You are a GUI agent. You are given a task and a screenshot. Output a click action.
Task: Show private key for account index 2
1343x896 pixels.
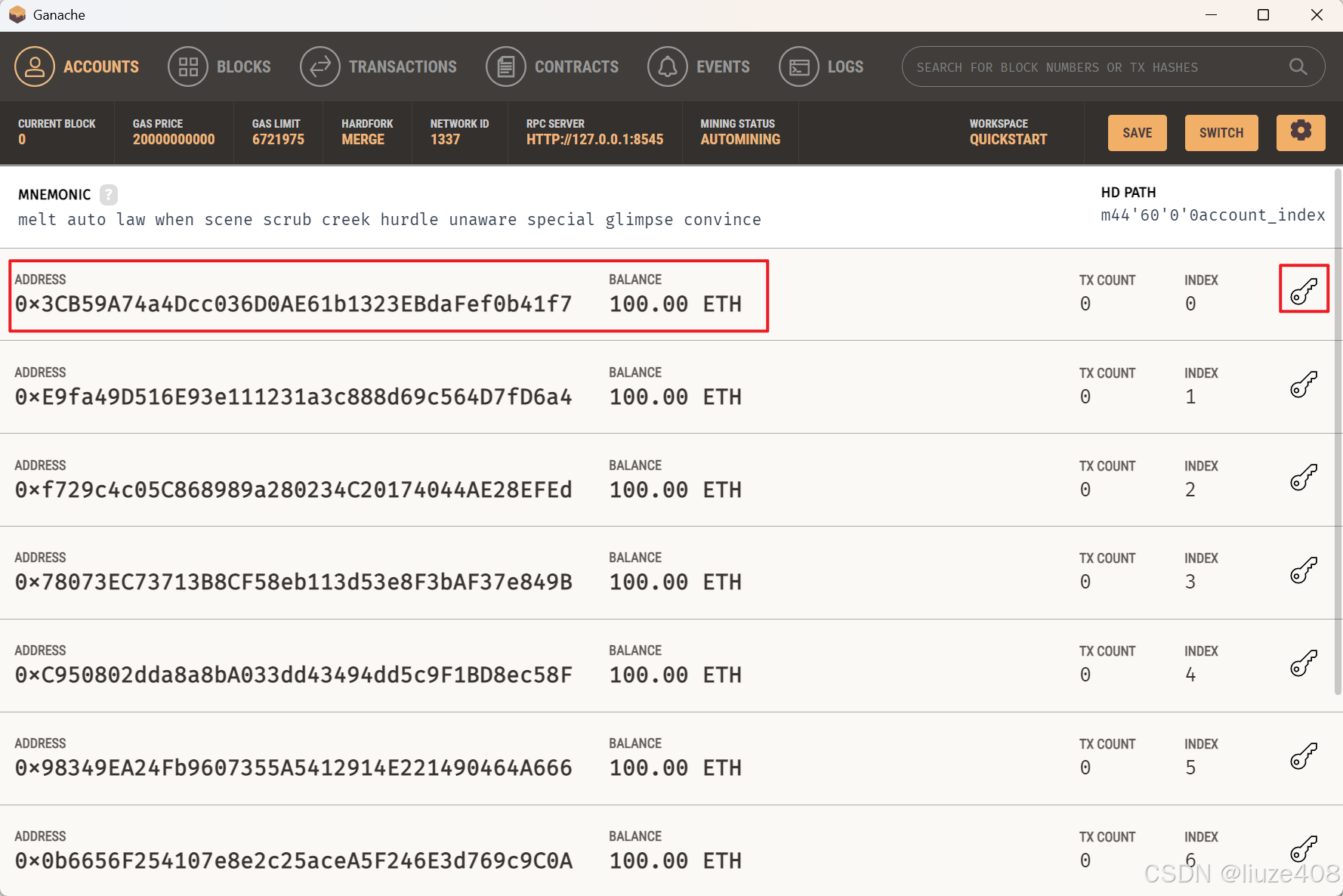point(1304,477)
